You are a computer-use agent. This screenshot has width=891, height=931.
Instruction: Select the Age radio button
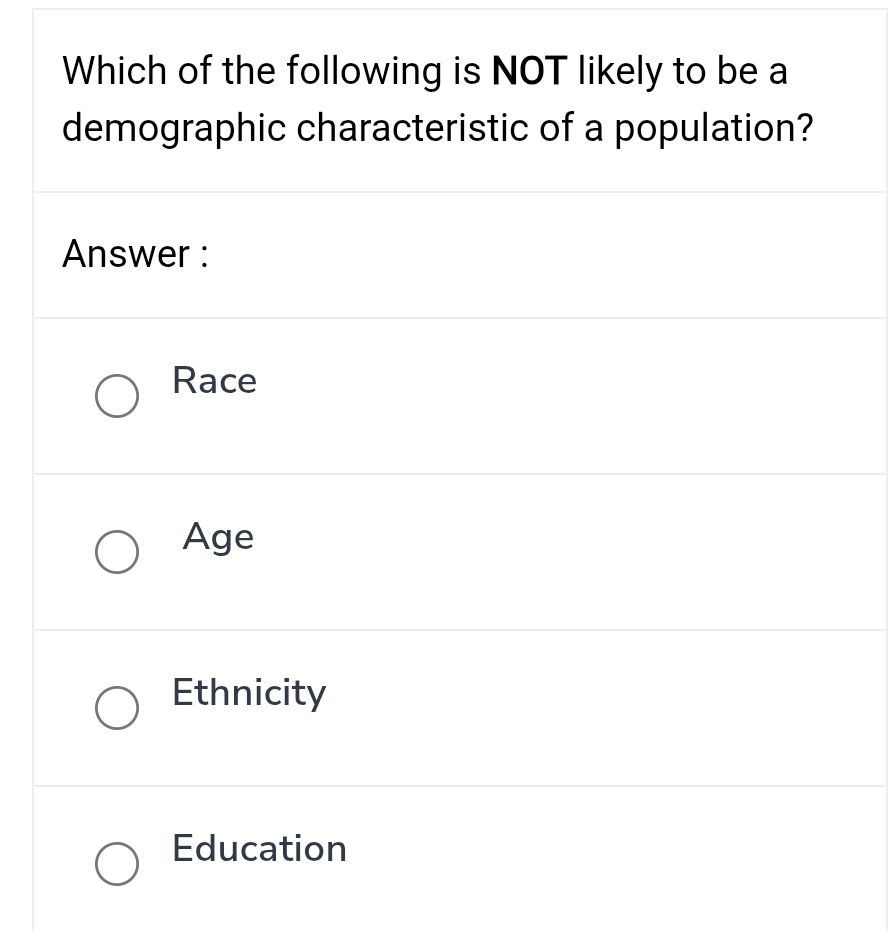116,552
